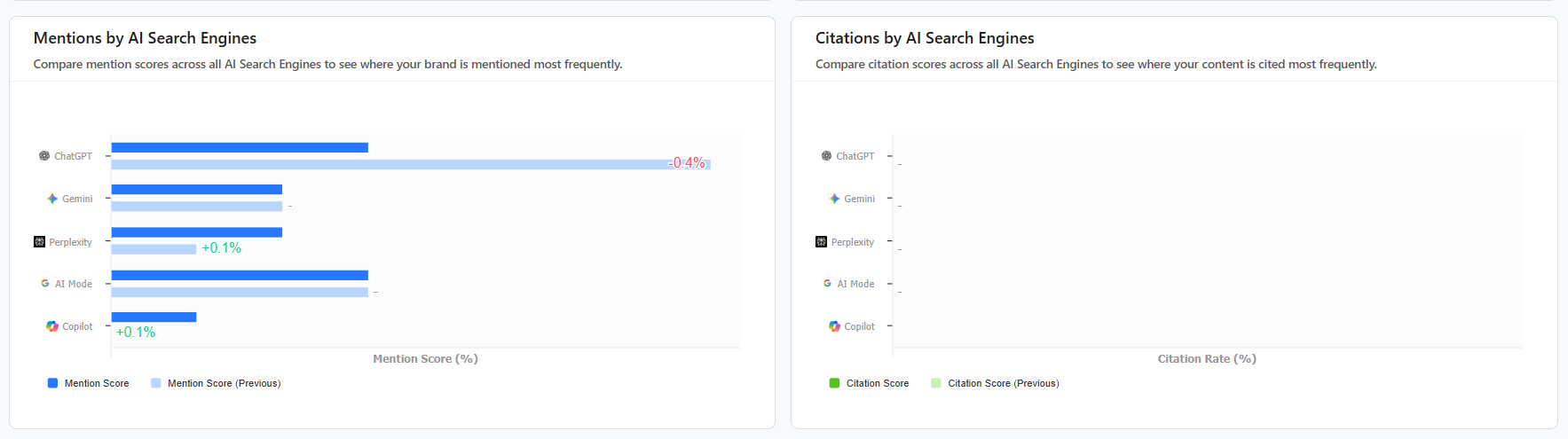The height and width of the screenshot is (439, 1568).
Task: Select the AI Mode icon in Citations chart
Action: click(827, 284)
